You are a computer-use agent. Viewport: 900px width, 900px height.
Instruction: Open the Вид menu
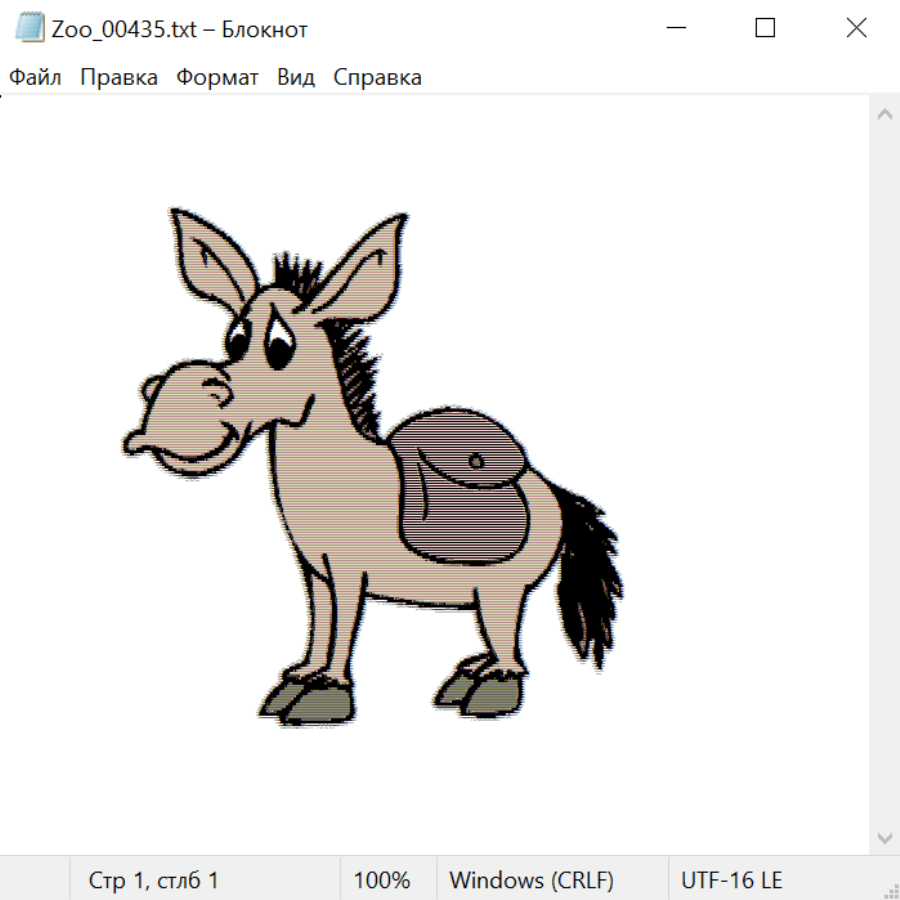point(296,78)
